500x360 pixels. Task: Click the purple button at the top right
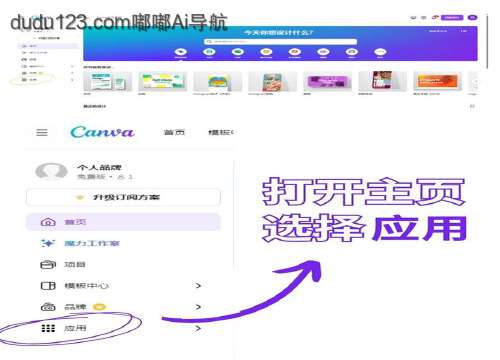click(x=452, y=17)
